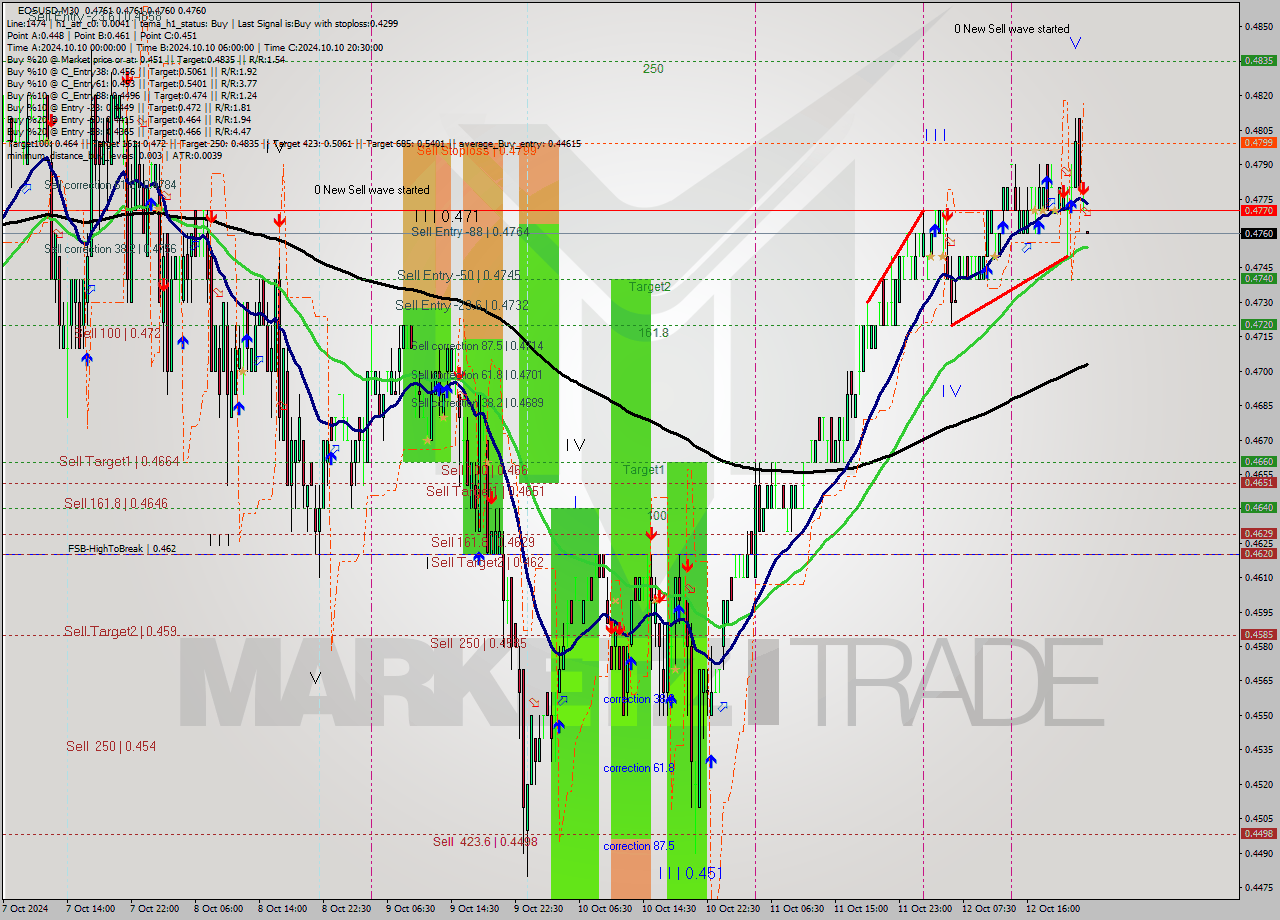
Task: Click the green '250' level label
Action: coord(653,69)
